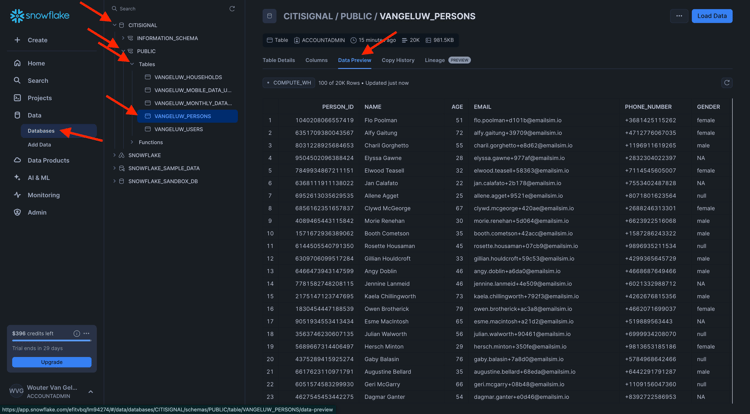This screenshot has height=414, width=750.
Task: Expand the INFORMATION_SCHEMA schema
Action: 123,38
